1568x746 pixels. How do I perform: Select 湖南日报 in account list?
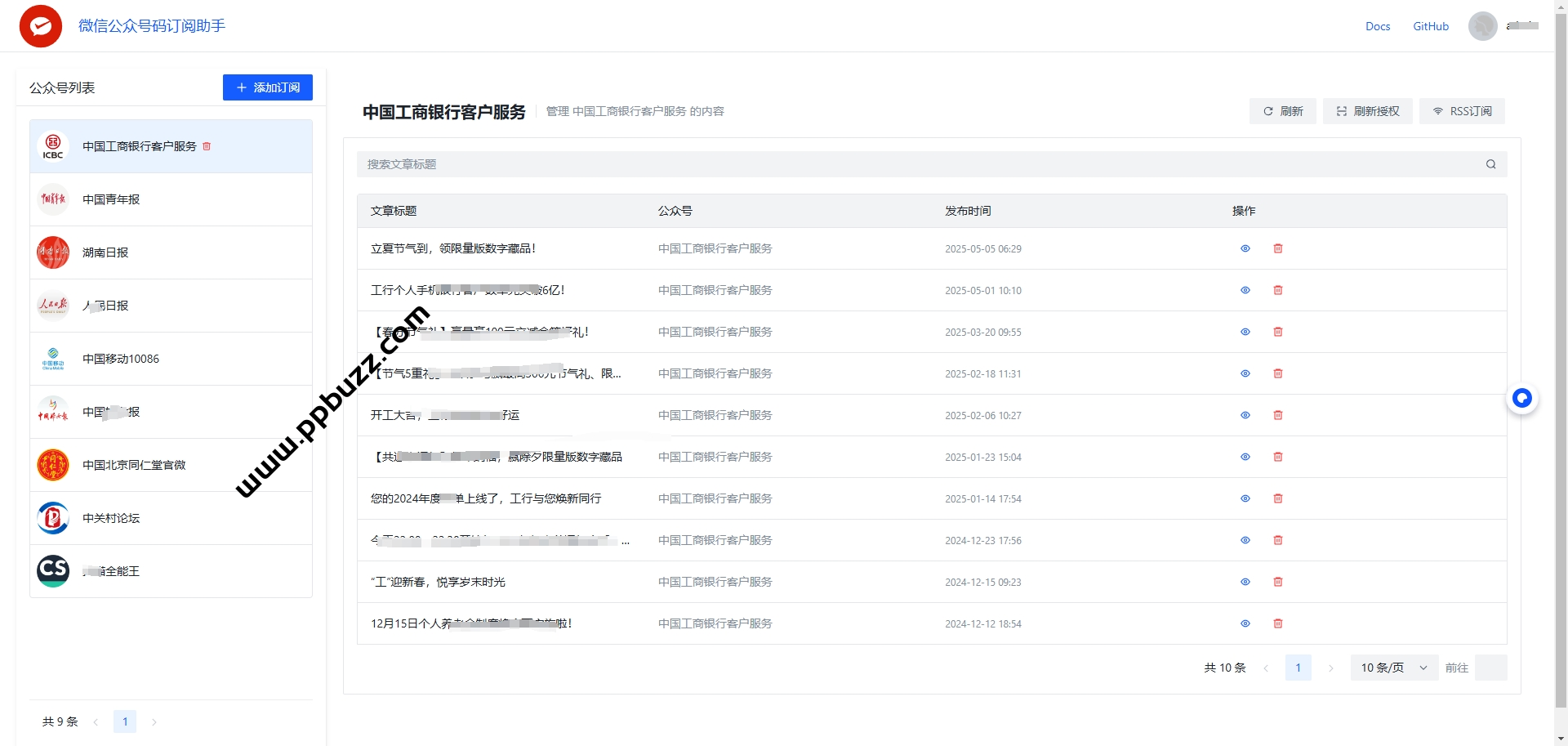pyautogui.click(x=171, y=252)
